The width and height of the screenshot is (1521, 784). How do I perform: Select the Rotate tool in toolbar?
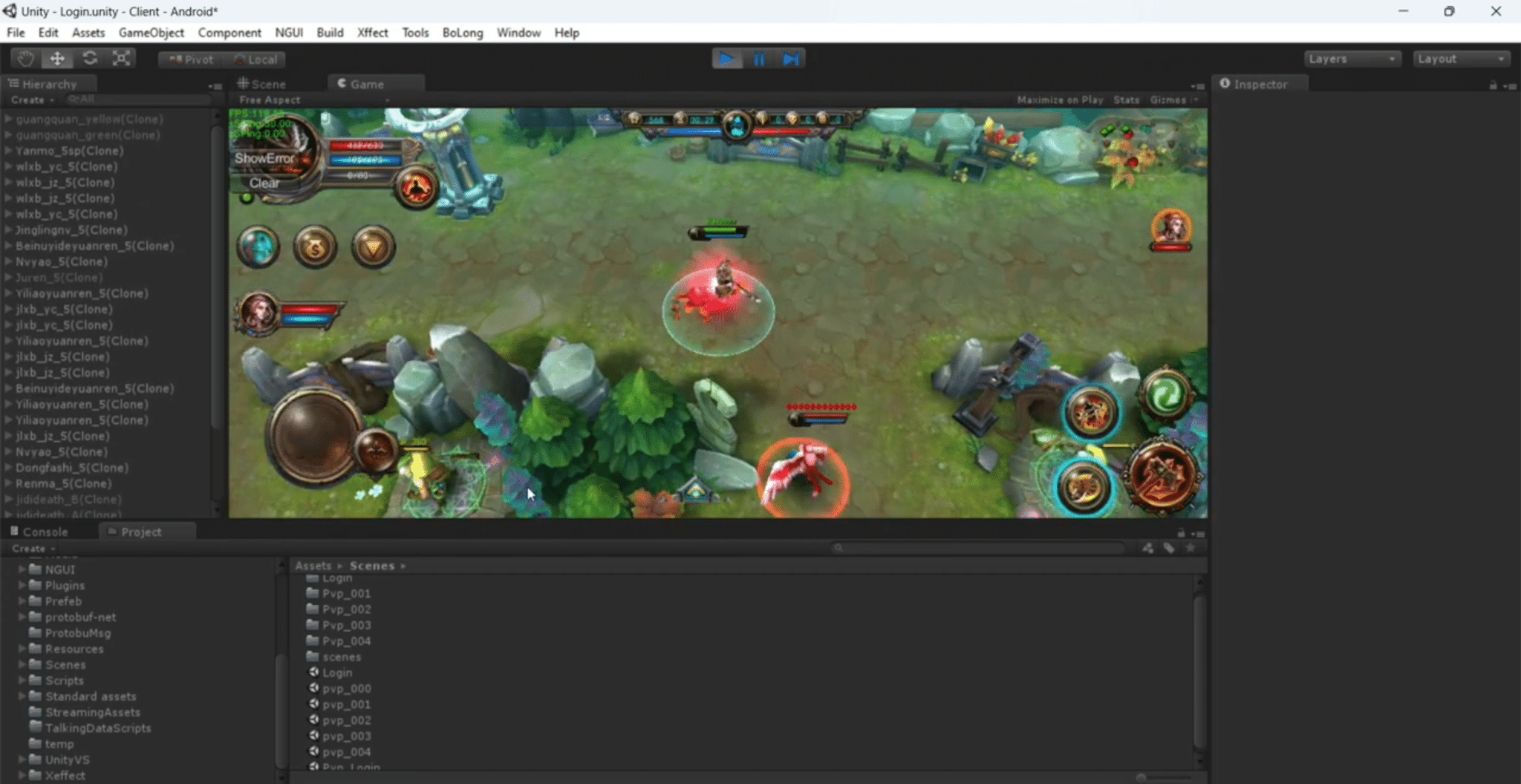point(90,59)
